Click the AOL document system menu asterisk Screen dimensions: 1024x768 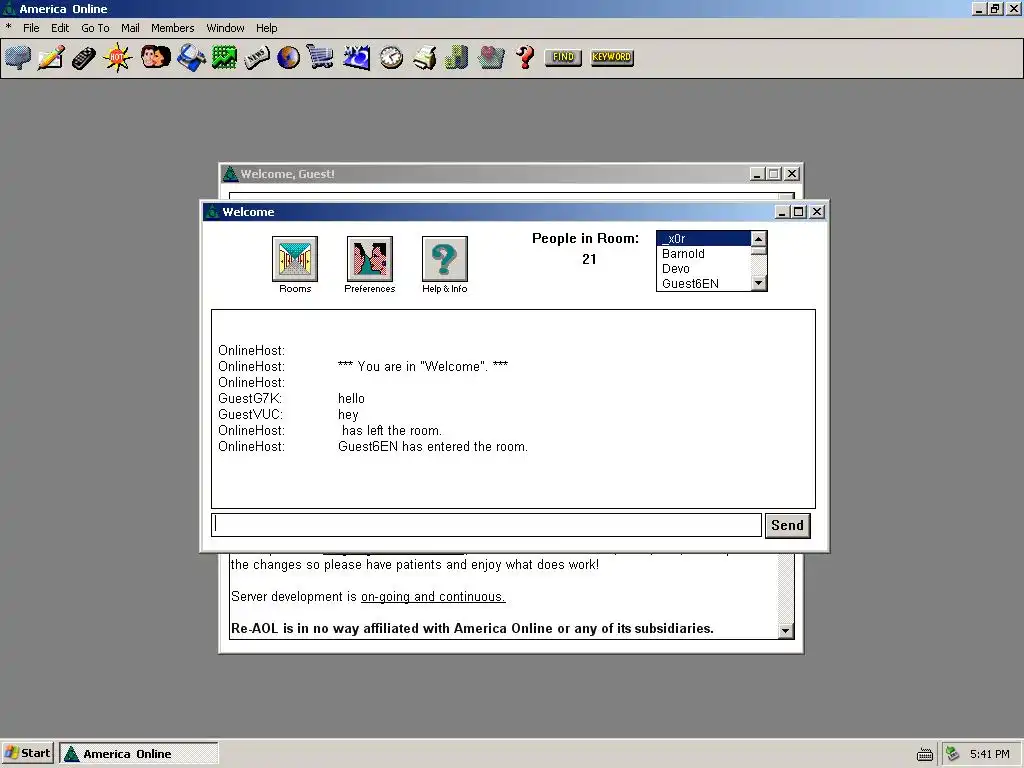(x=8, y=27)
